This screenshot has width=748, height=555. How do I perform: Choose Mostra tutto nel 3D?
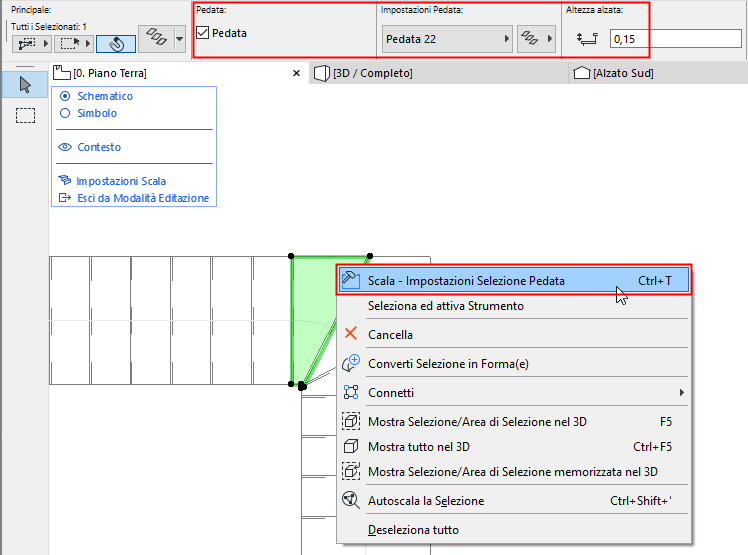coord(514,447)
